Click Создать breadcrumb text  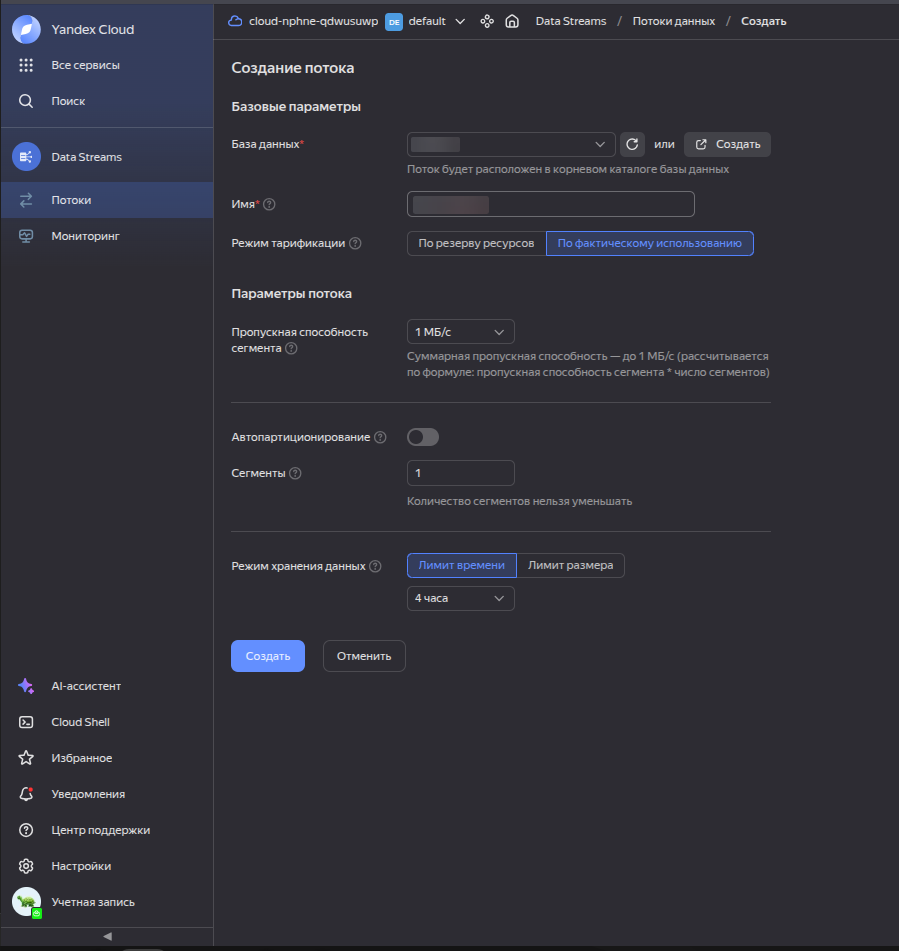763,21
